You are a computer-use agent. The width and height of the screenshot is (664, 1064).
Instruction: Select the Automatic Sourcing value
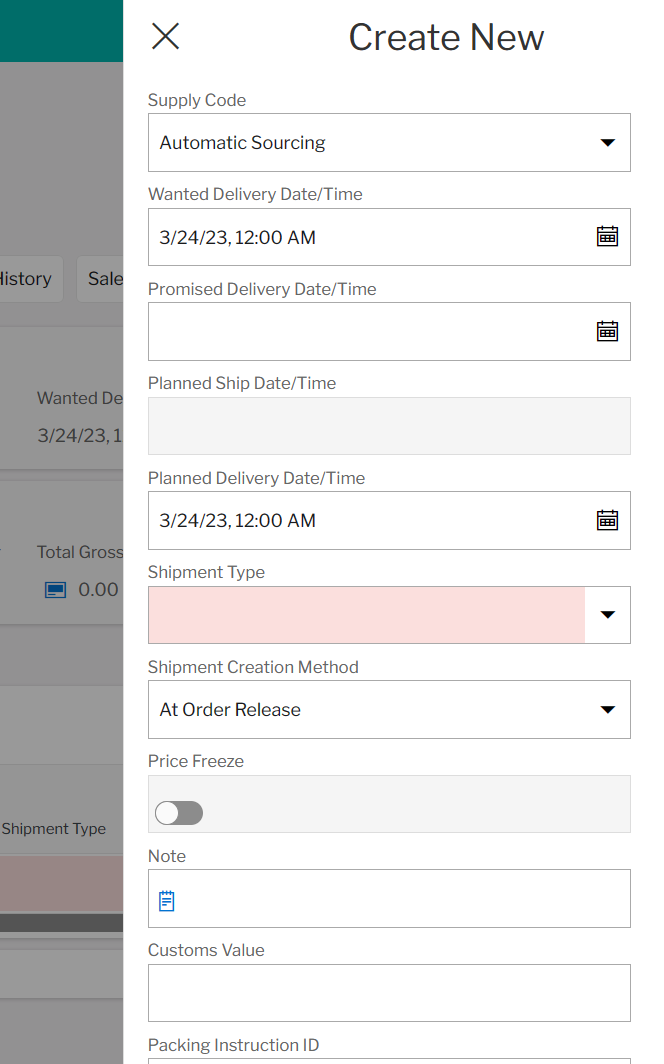coord(242,142)
